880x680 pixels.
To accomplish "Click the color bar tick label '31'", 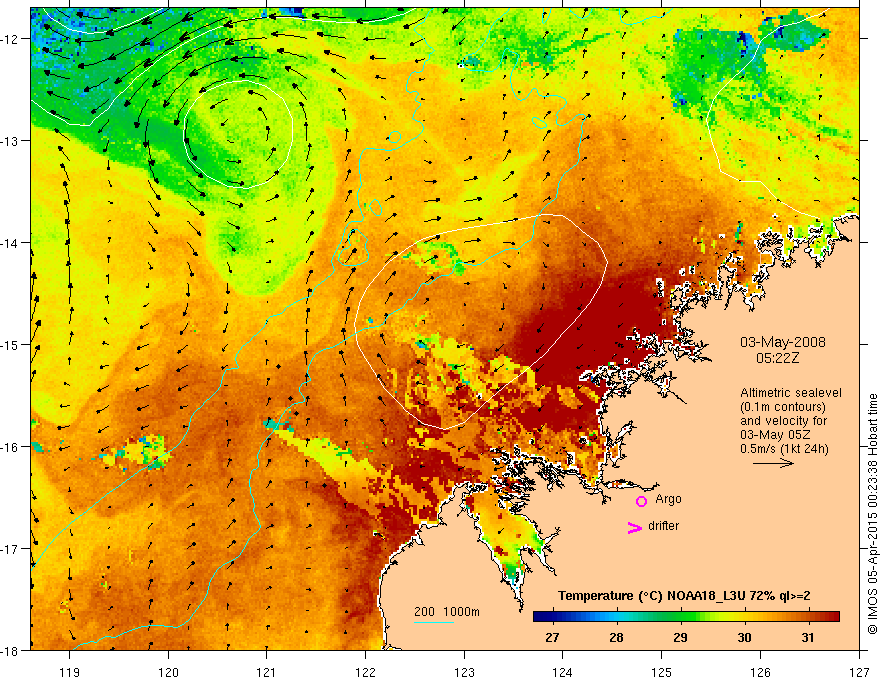I will [x=808, y=637].
